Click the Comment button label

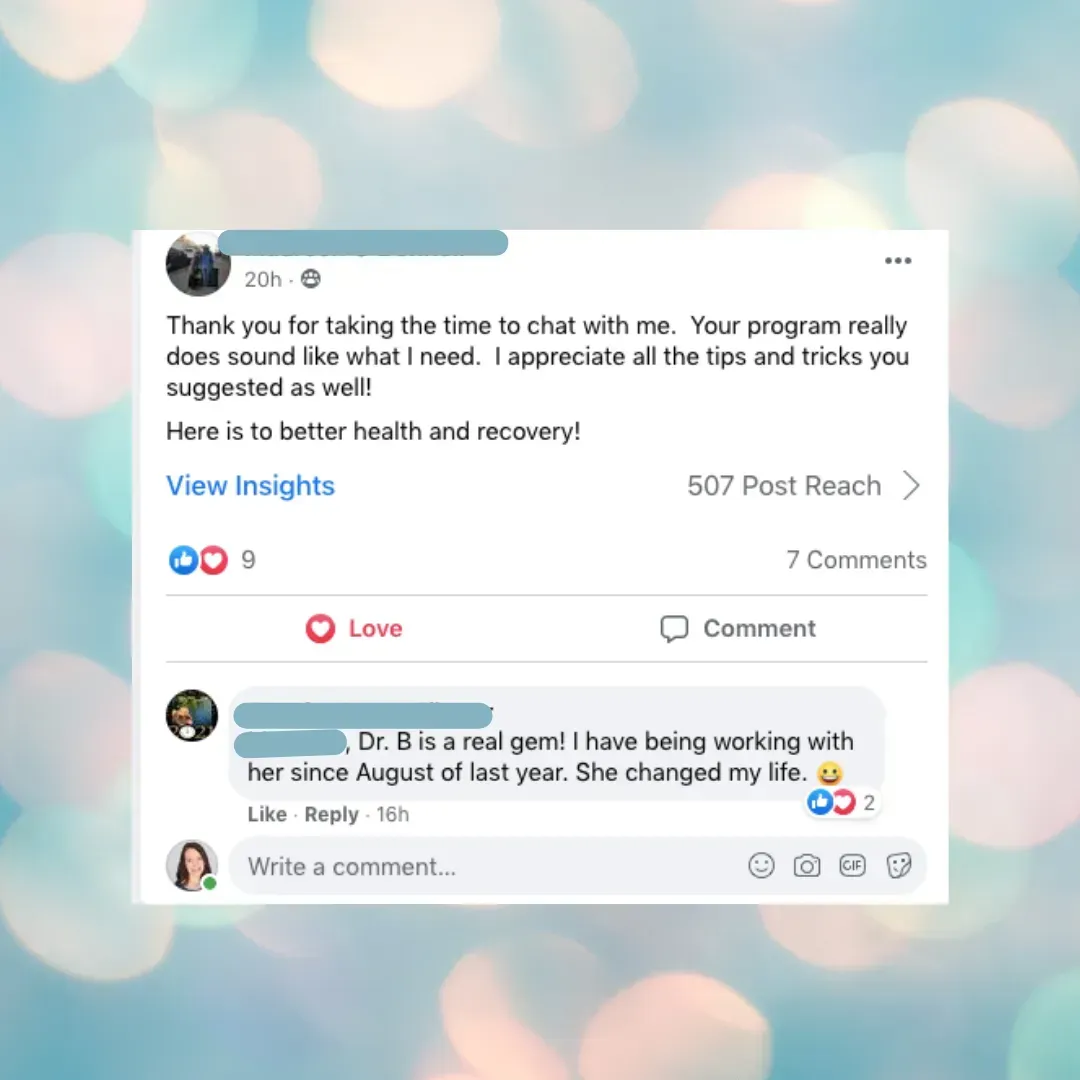tap(759, 628)
